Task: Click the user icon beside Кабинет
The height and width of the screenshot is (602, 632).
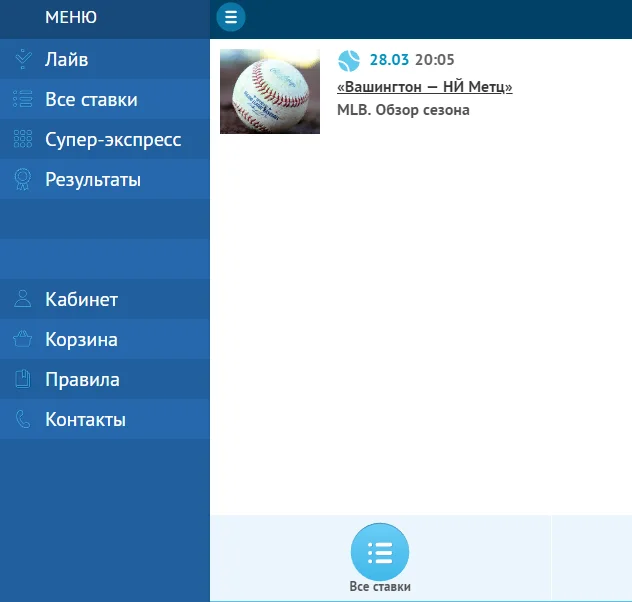Action: [23, 299]
